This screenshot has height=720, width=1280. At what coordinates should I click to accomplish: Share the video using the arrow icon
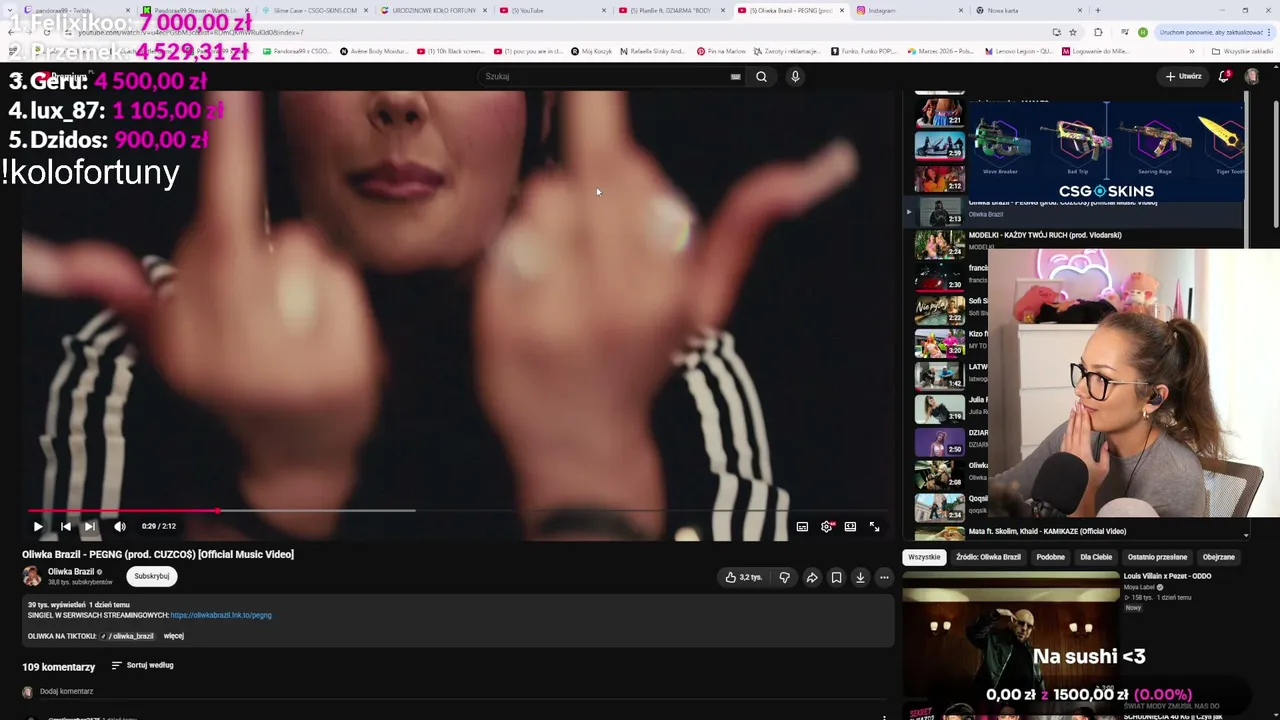812,577
